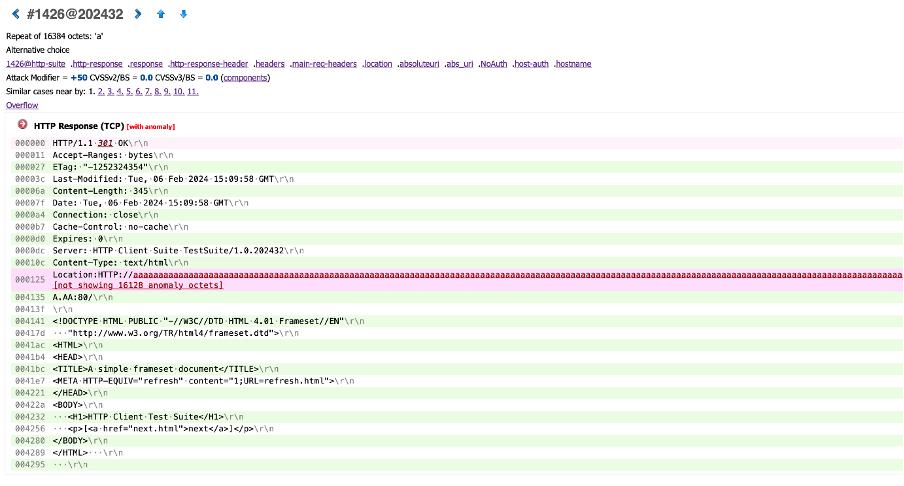Click the blue up arrow icon

[161, 14]
